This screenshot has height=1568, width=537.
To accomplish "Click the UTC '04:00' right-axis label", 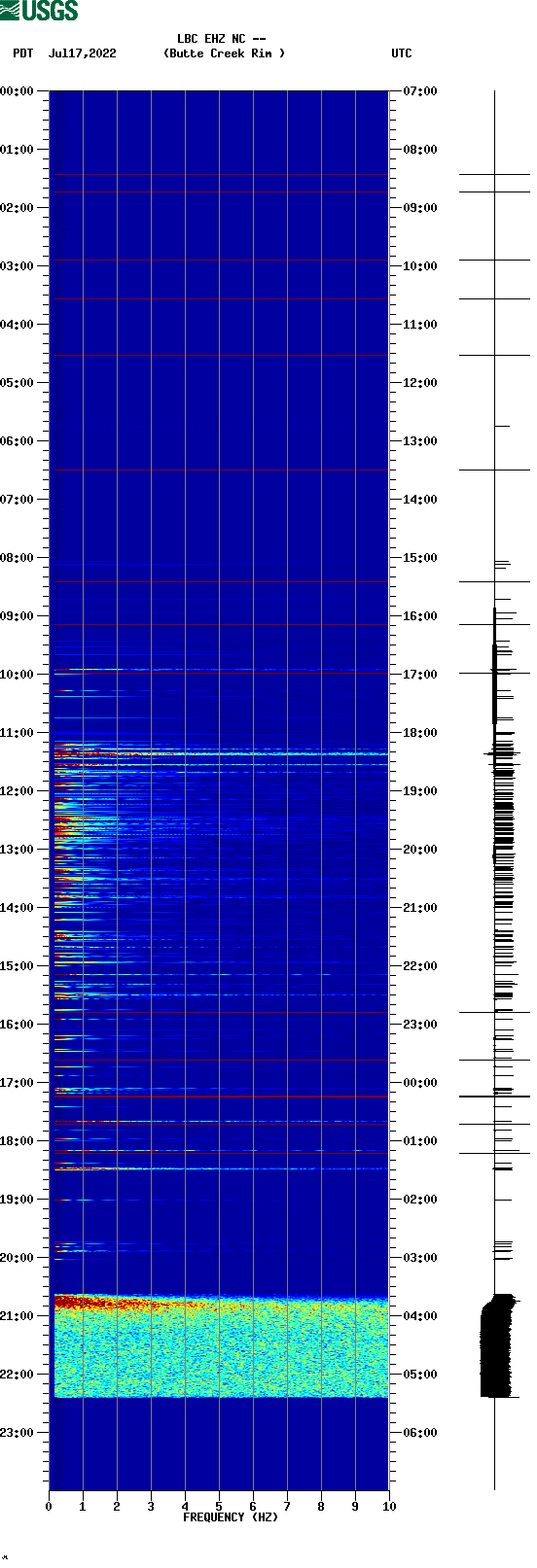I will click(x=420, y=1316).
